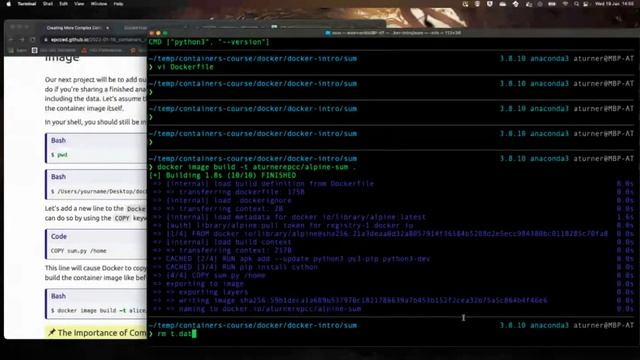Click the 'rm t.dat' command at prompt
The height and width of the screenshot is (360, 640).
(x=174, y=333)
